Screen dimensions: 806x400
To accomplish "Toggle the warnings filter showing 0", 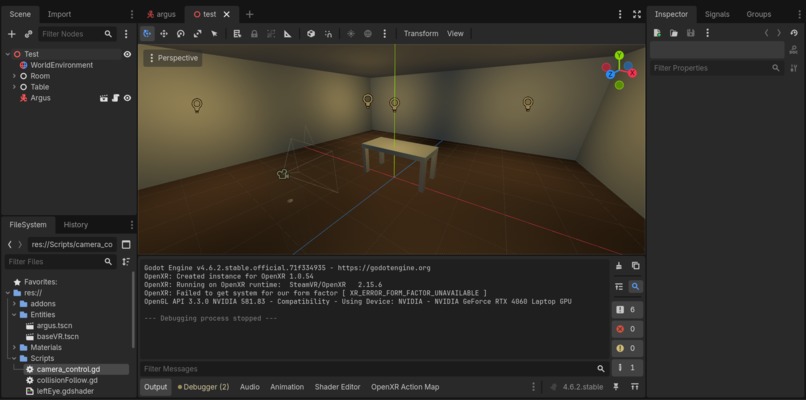I will pos(627,348).
